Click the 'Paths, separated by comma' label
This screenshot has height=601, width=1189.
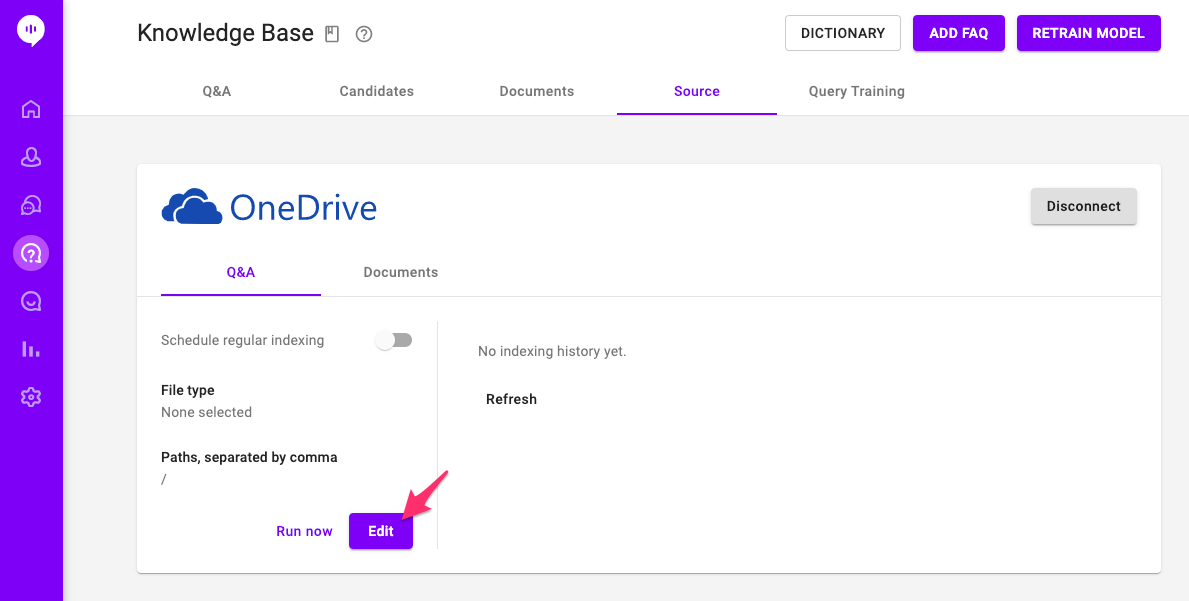249,458
